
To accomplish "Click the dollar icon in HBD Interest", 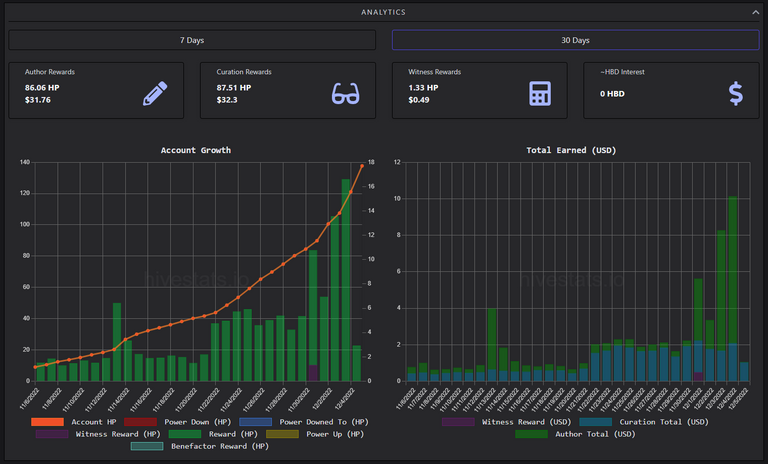I will pyautogui.click(x=736, y=94).
